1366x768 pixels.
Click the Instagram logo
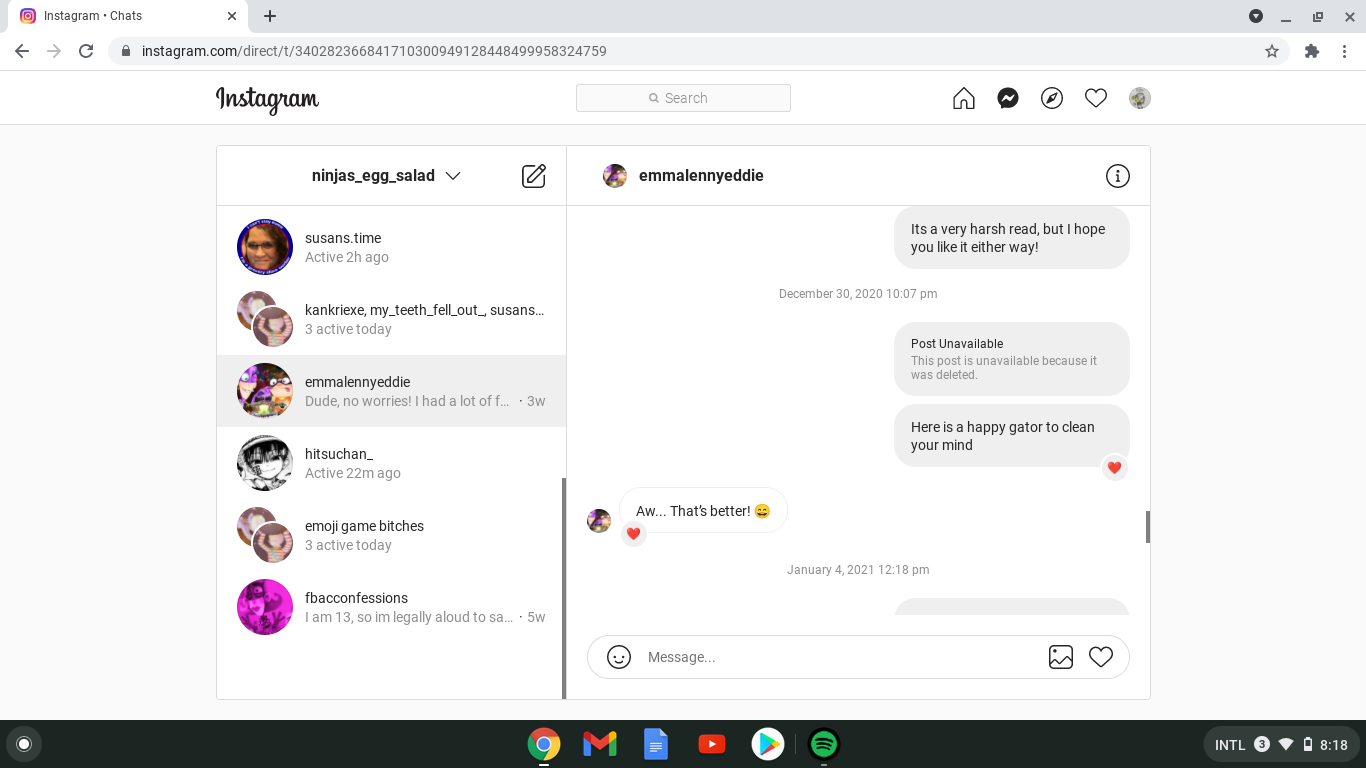click(267, 99)
